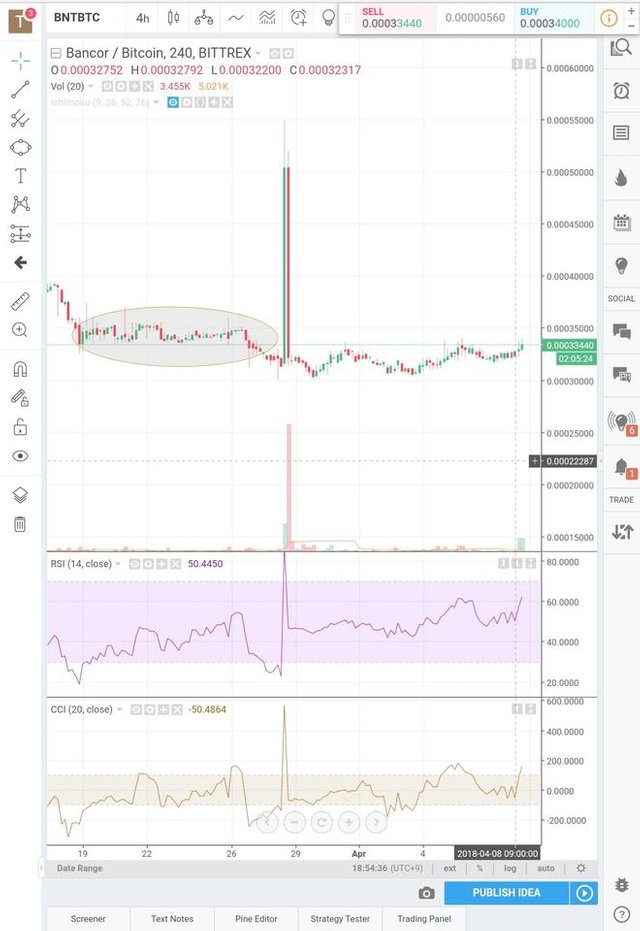Toggle auto scale mode
The image size is (640, 931).
546,868
